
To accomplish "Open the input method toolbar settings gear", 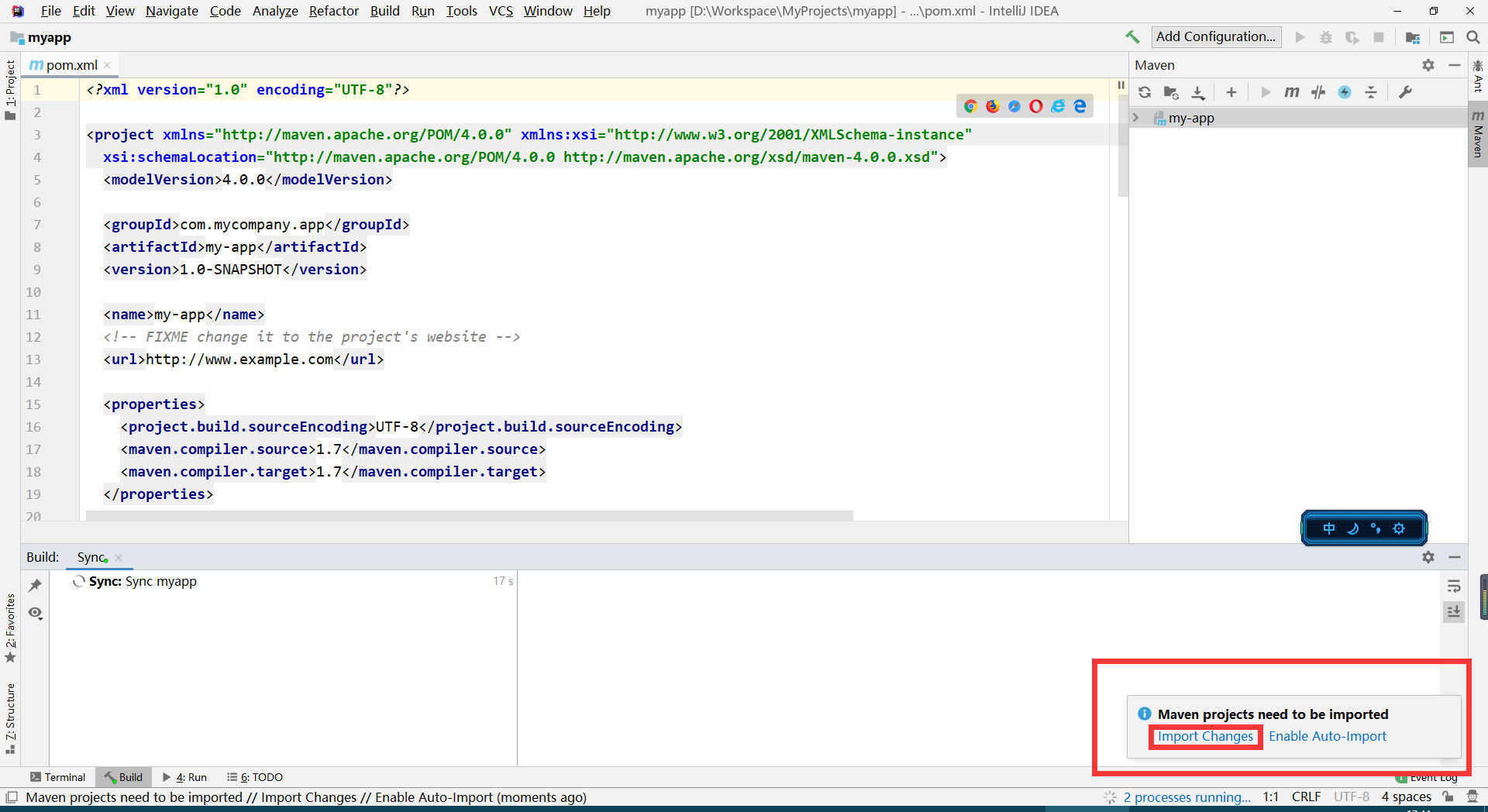I will (1399, 528).
